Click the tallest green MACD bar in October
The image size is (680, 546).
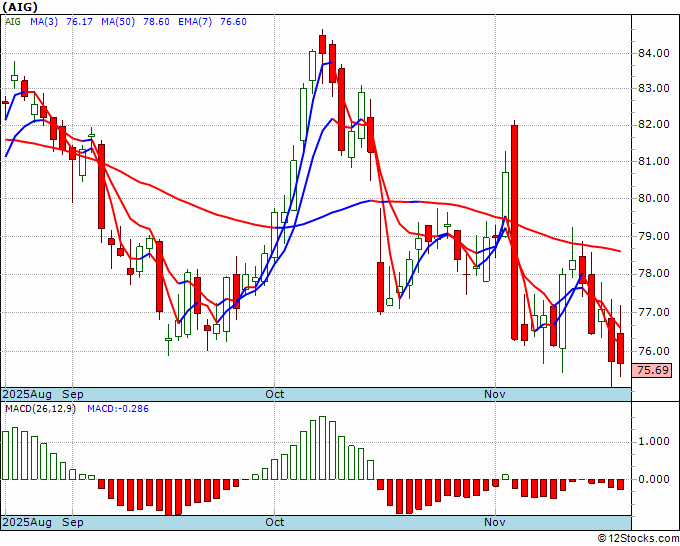coord(323,448)
